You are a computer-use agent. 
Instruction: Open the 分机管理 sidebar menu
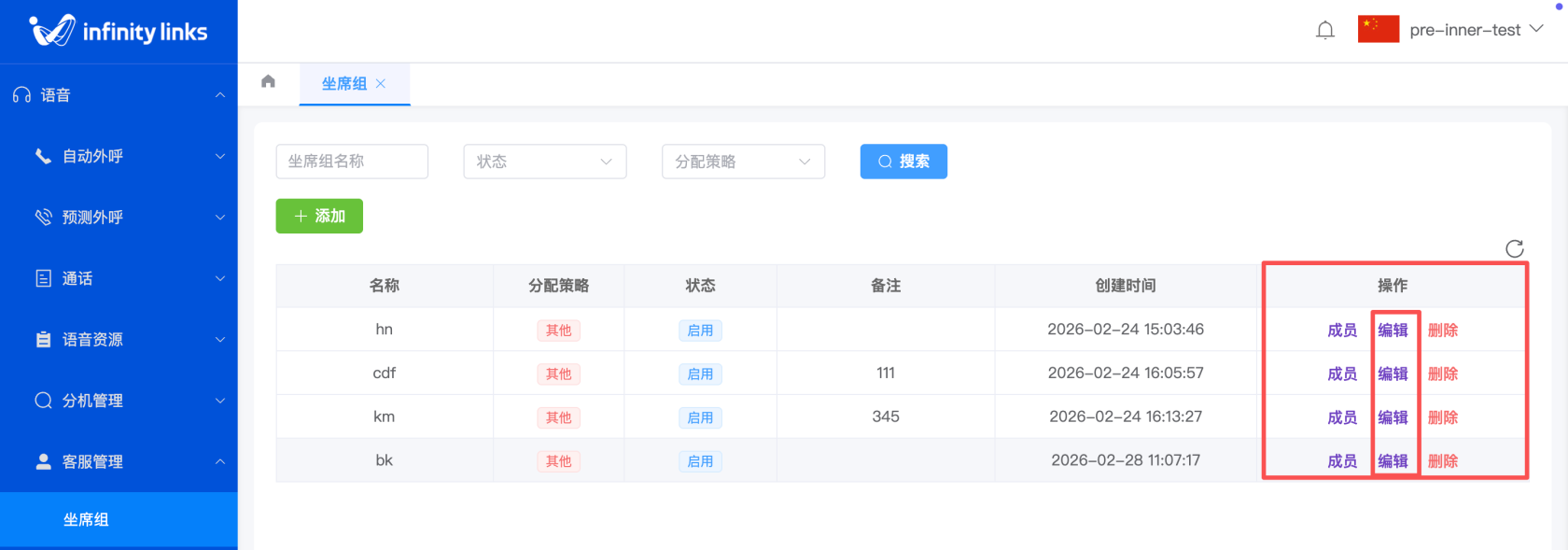pyautogui.click(x=119, y=401)
